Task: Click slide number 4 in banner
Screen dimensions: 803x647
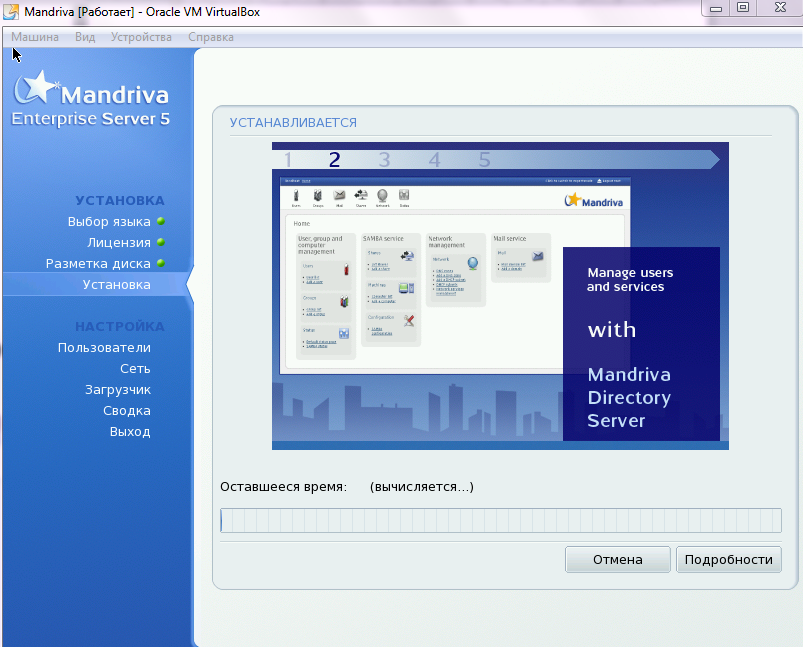Action: coord(434,160)
